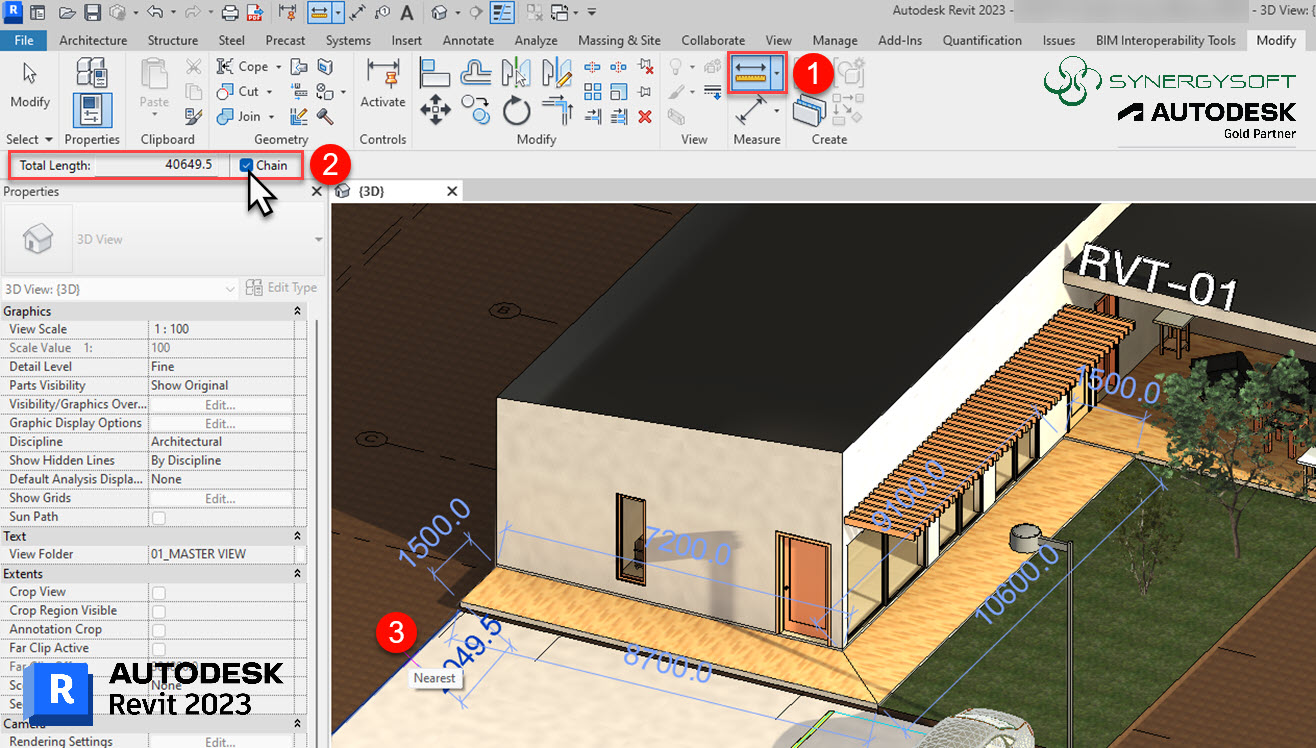The image size is (1316, 748).
Task: Enable the Crop View checkbox
Action: click(x=158, y=592)
